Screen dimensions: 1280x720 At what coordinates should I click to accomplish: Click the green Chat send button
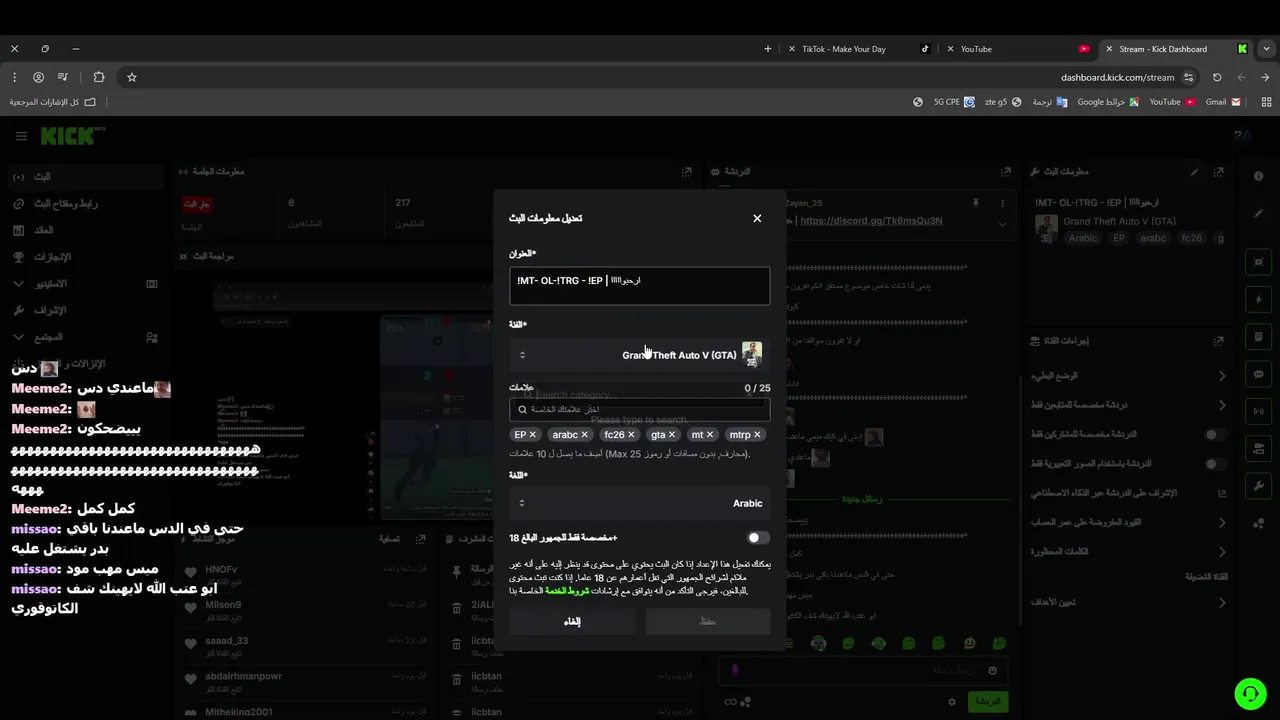pyautogui.click(x=988, y=702)
